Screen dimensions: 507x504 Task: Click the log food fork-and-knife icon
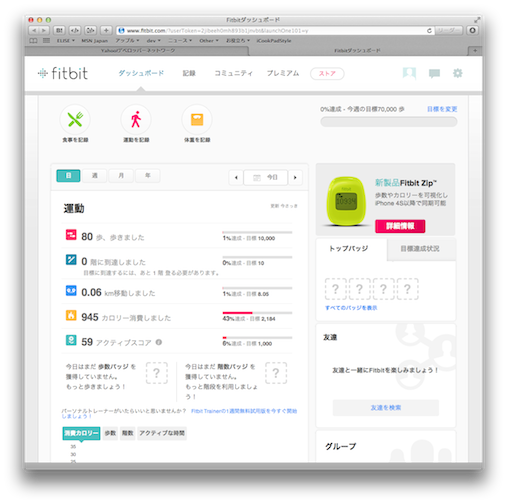pyautogui.click(x=75, y=120)
